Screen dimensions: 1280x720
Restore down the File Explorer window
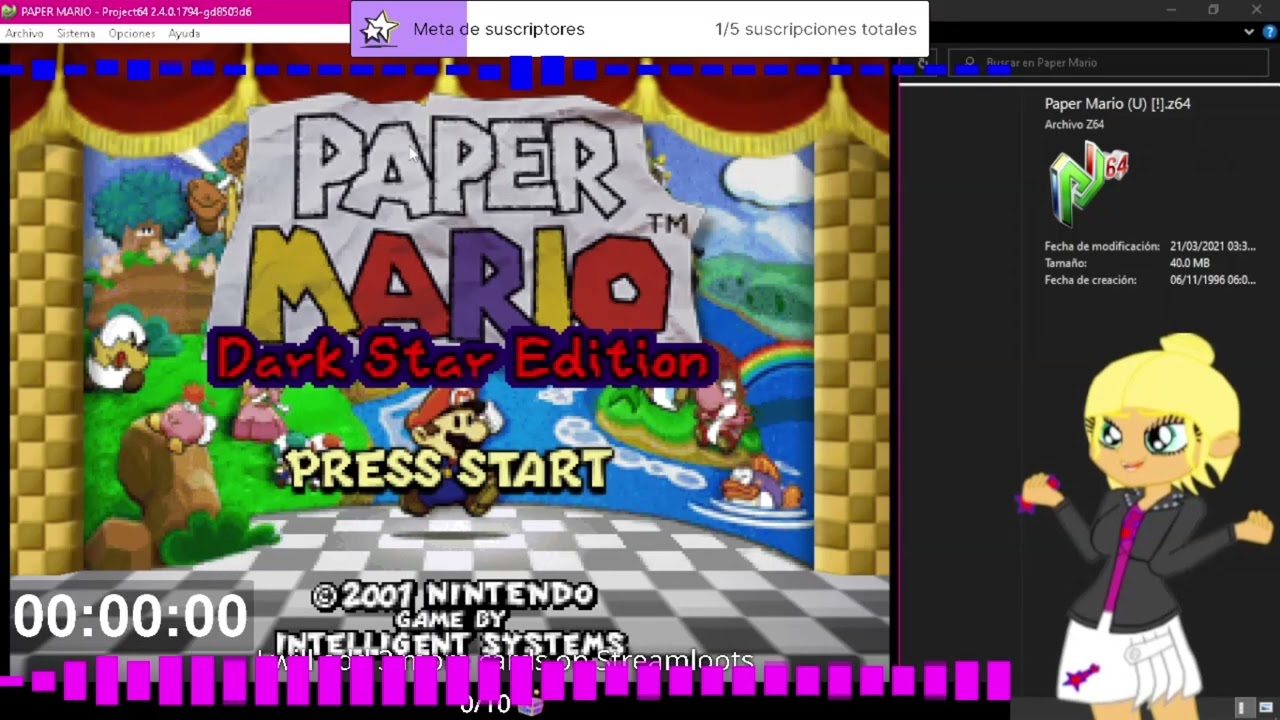pyautogui.click(x=1213, y=10)
